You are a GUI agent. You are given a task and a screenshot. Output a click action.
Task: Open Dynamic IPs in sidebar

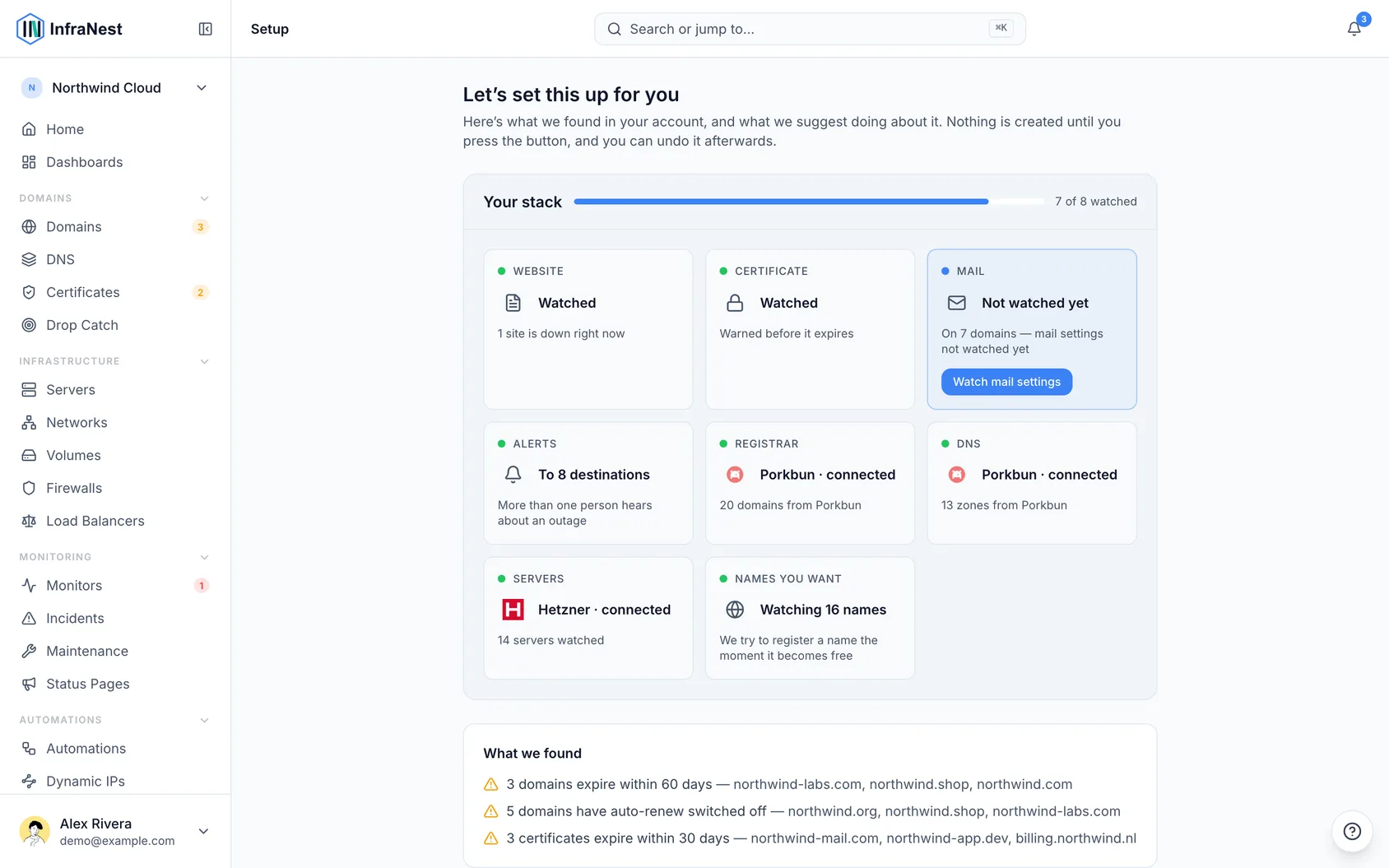tap(115, 781)
